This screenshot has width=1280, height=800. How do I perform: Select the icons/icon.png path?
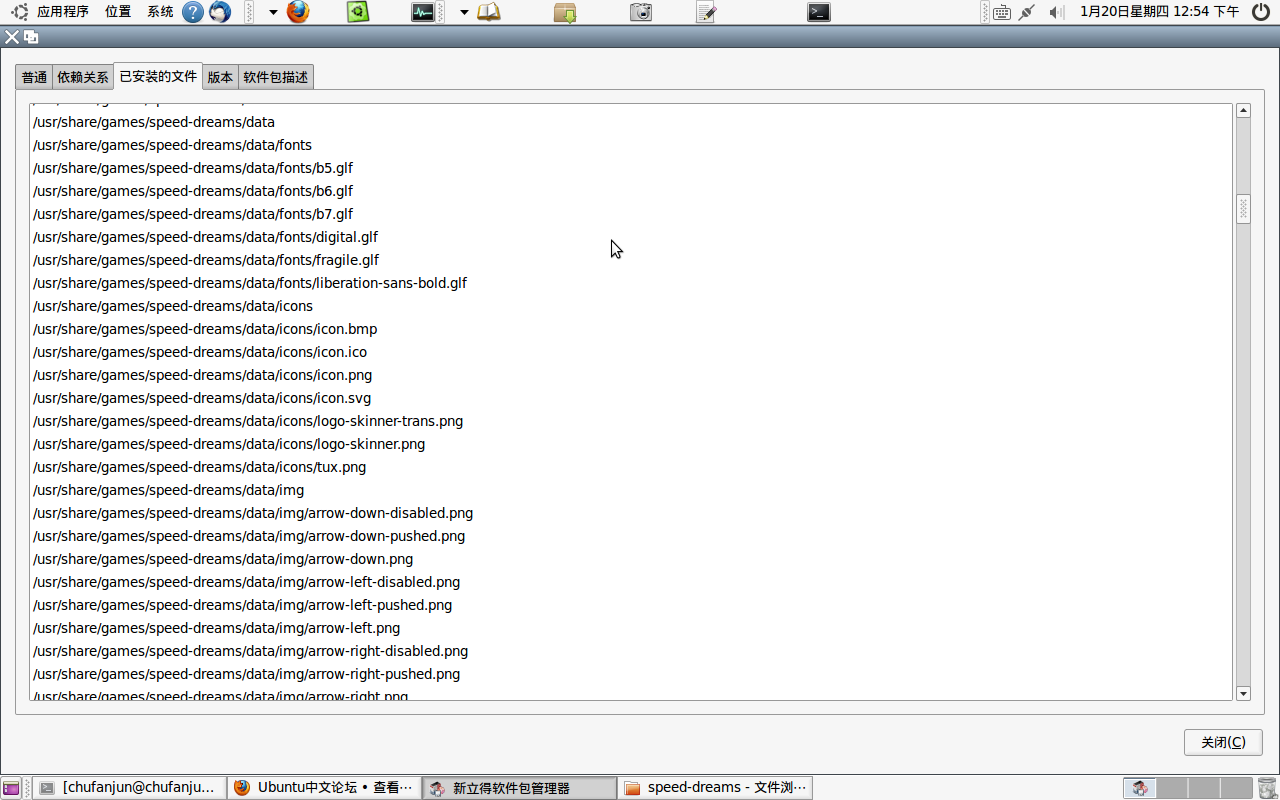(202, 375)
